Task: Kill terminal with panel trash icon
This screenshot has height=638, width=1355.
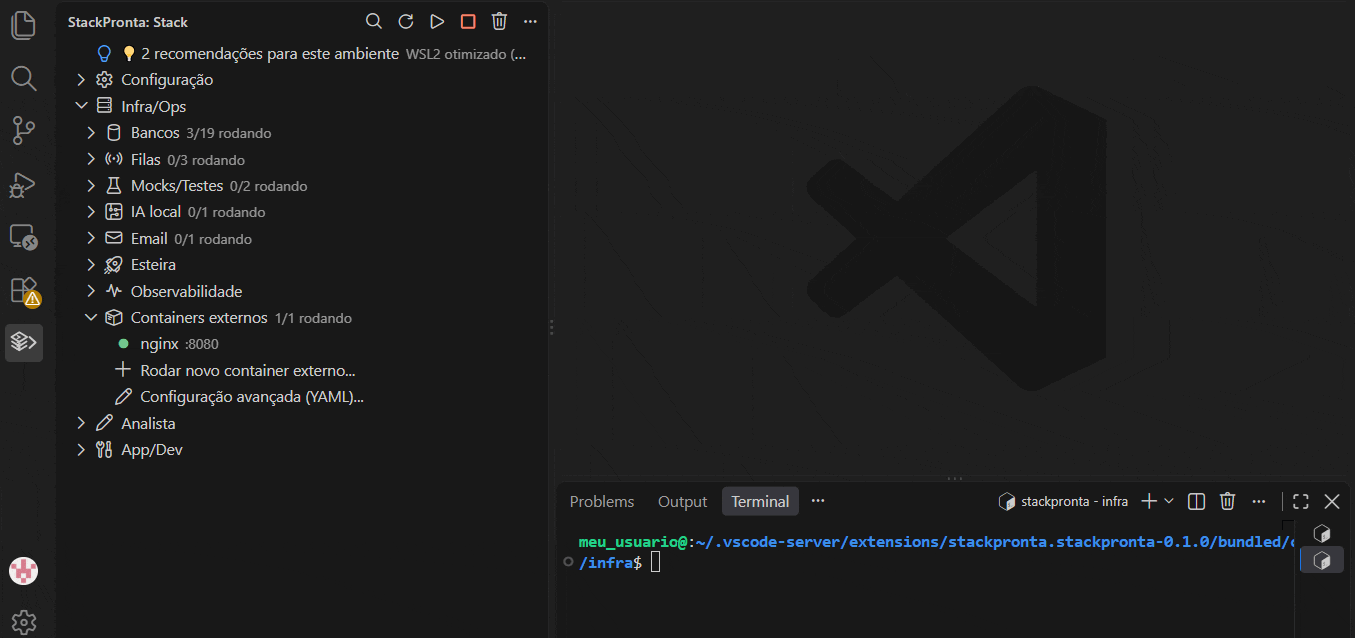Action: click(1228, 501)
